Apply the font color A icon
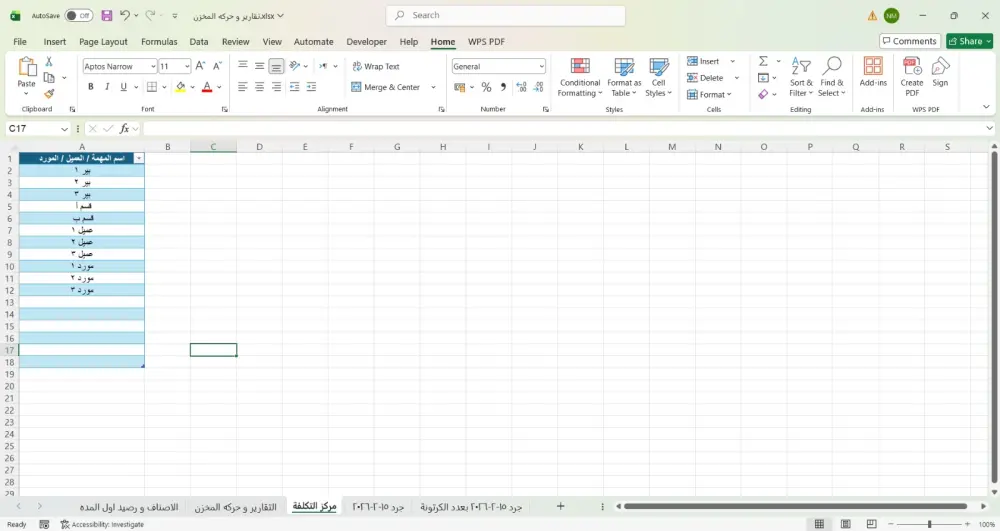Image resolution: width=1000 pixels, height=531 pixels. click(x=207, y=87)
